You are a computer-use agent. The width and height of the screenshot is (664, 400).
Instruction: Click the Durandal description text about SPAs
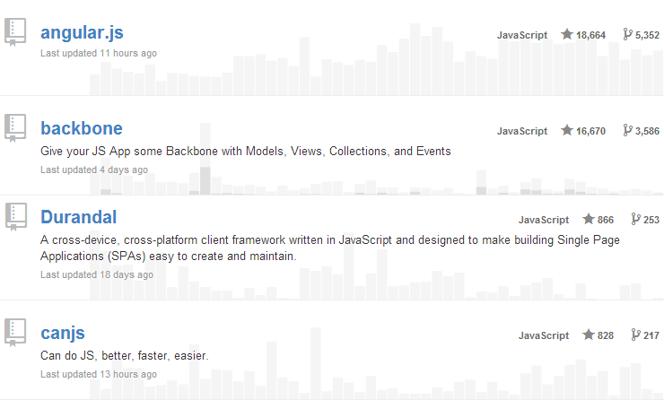pyautogui.click(x=330, y=248)
